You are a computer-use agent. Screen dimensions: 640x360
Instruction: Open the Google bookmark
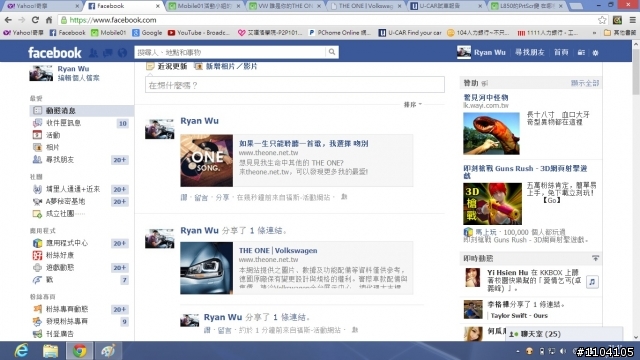pyautogui.click(x=147, y=33)
